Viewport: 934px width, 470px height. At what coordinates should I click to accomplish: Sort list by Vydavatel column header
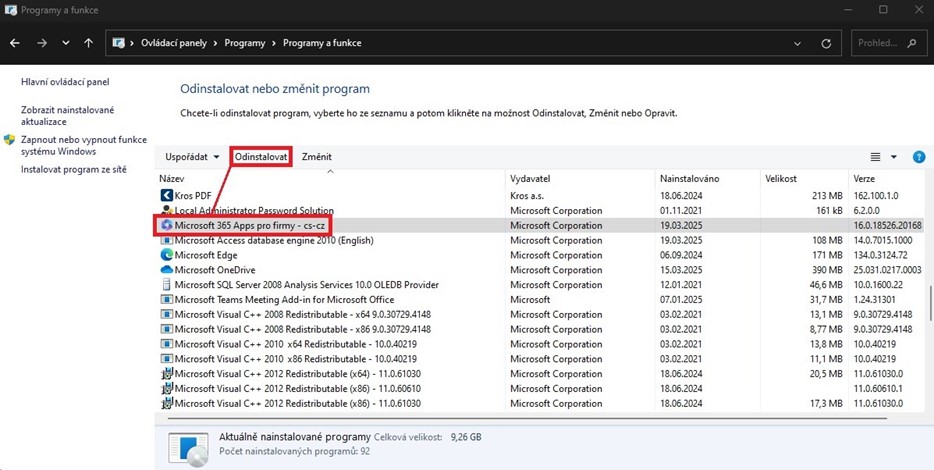(x=530, y=178)
